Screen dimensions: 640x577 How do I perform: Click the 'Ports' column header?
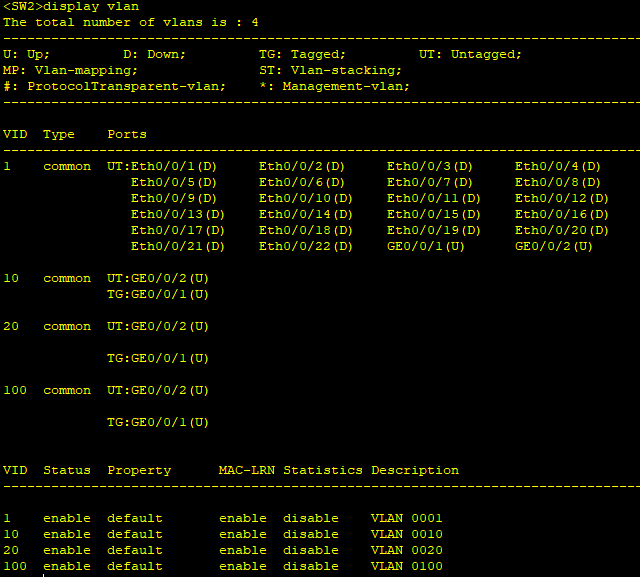(x=127, y=134)
